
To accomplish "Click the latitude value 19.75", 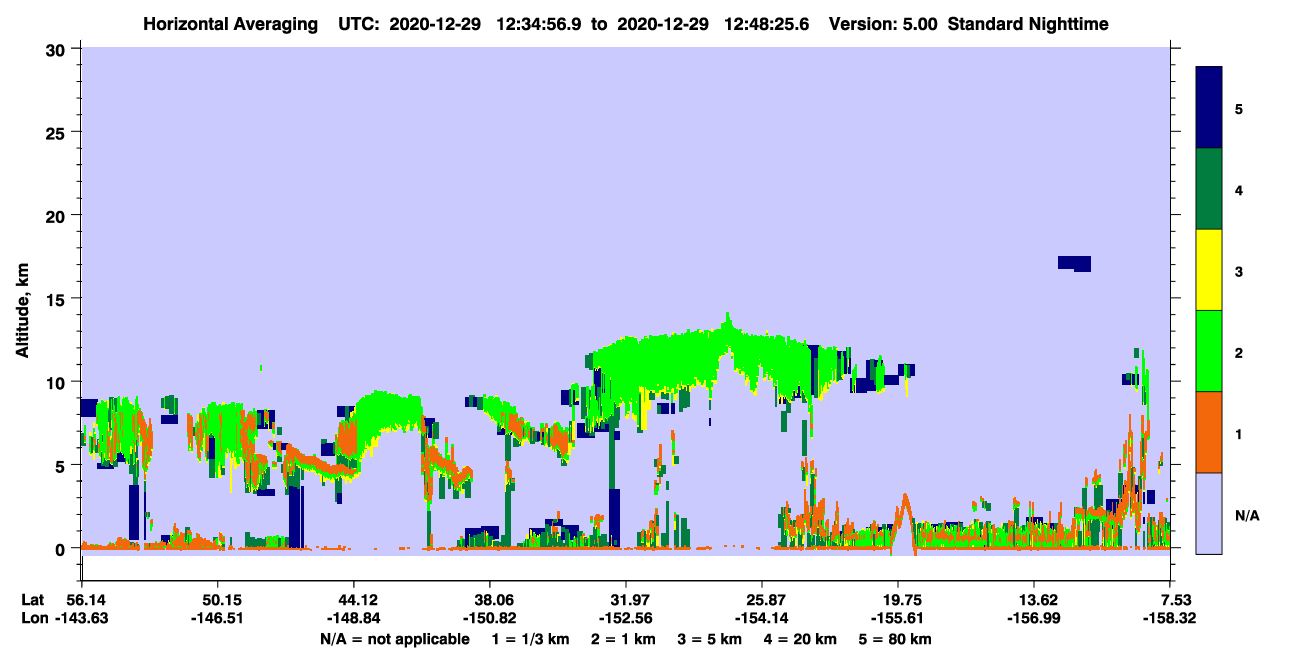I will tap(898, 600).
